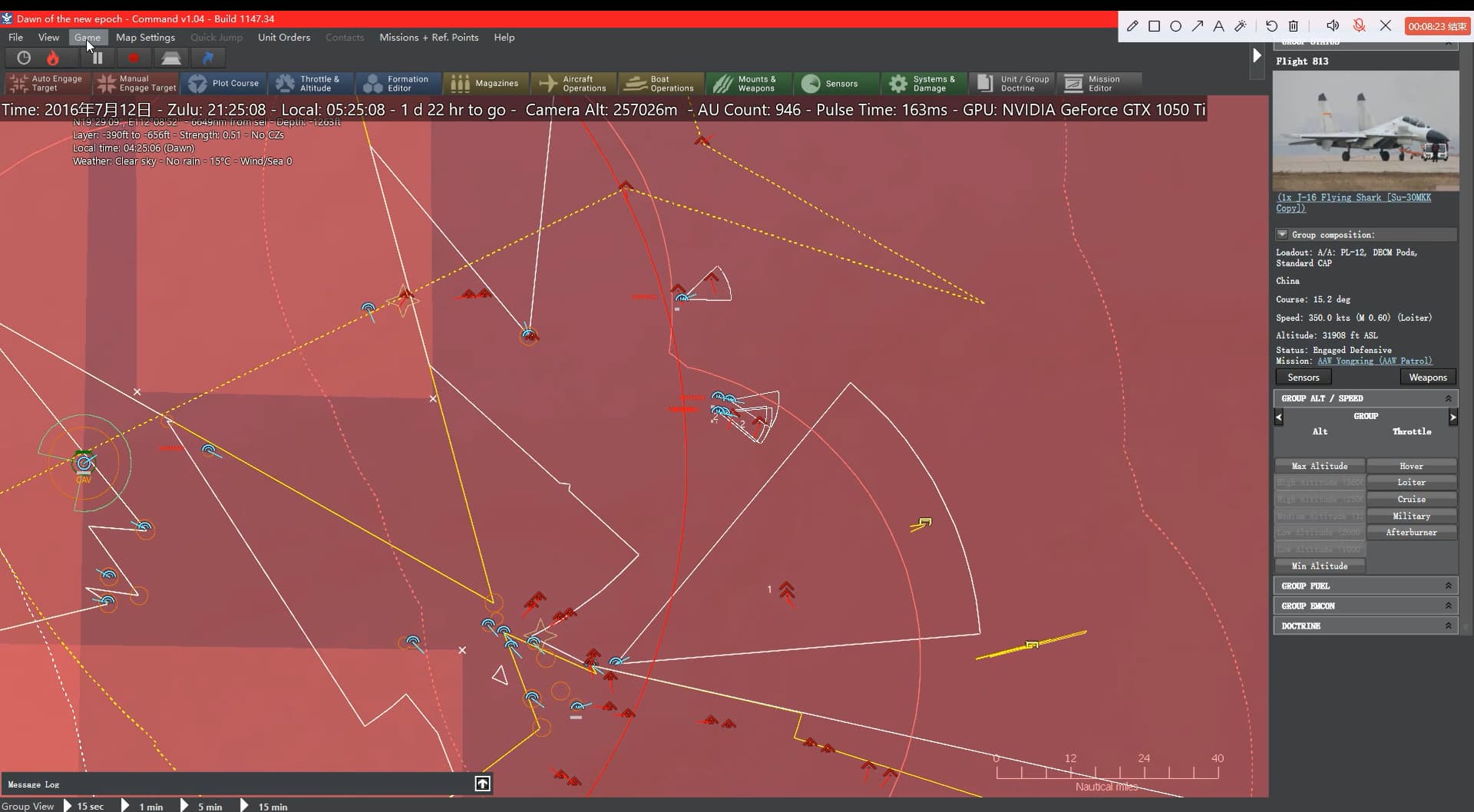
Task: Toggle the Group composition disclosure triangle
Action: point(1282,234)
